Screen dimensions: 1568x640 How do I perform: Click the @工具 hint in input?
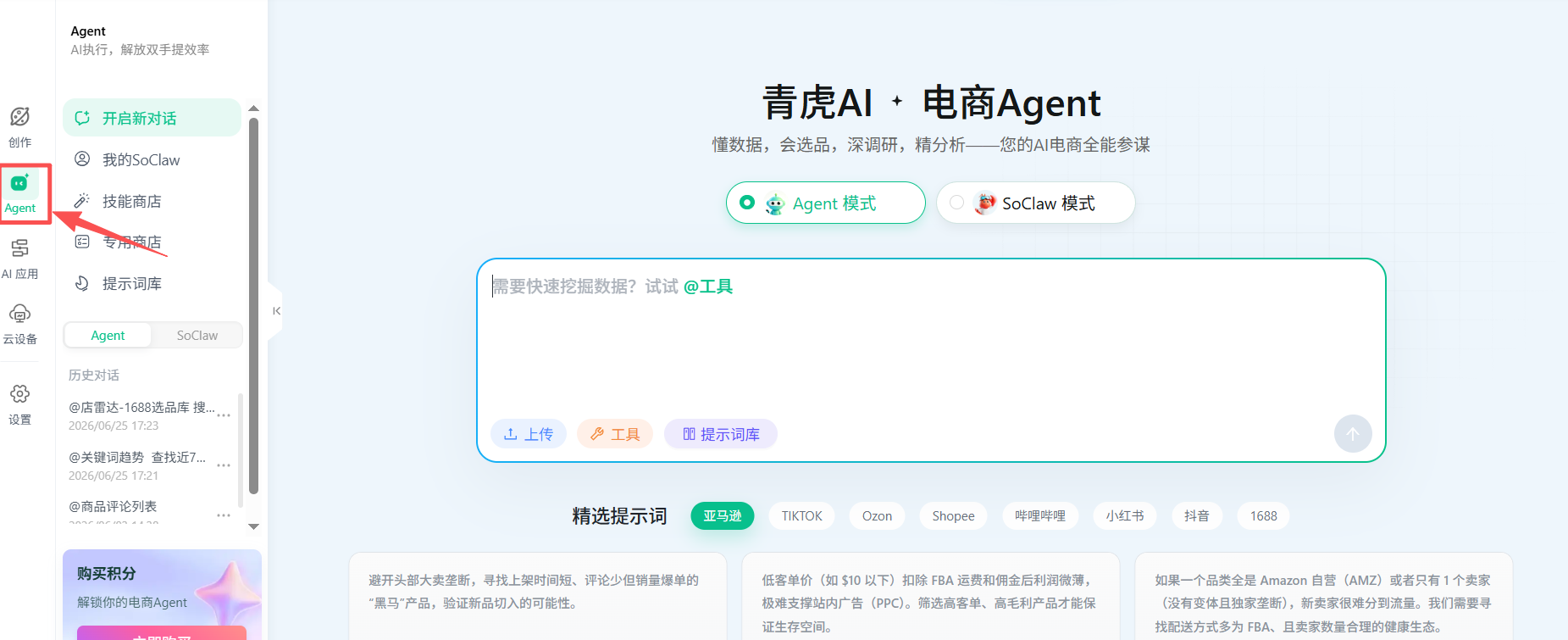pyautogui.click(x=708, y=287)
